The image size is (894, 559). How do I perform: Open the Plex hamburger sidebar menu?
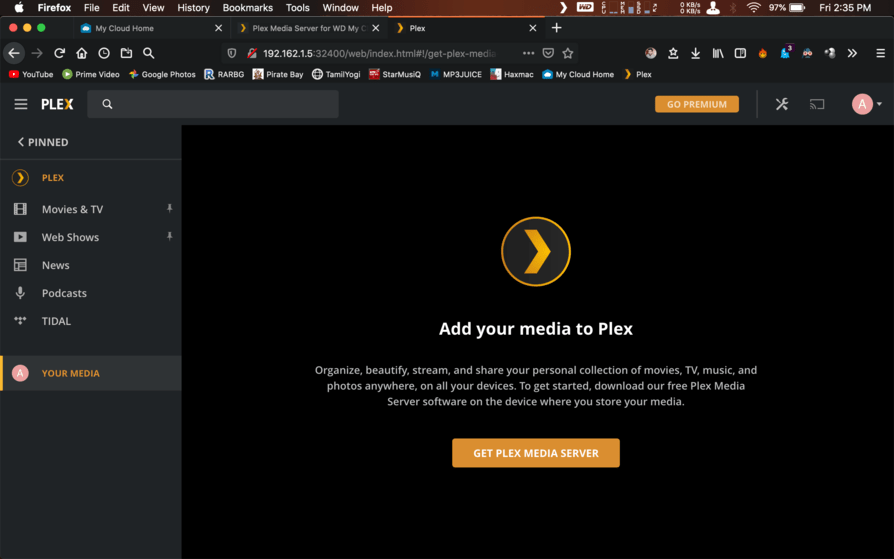21,104
